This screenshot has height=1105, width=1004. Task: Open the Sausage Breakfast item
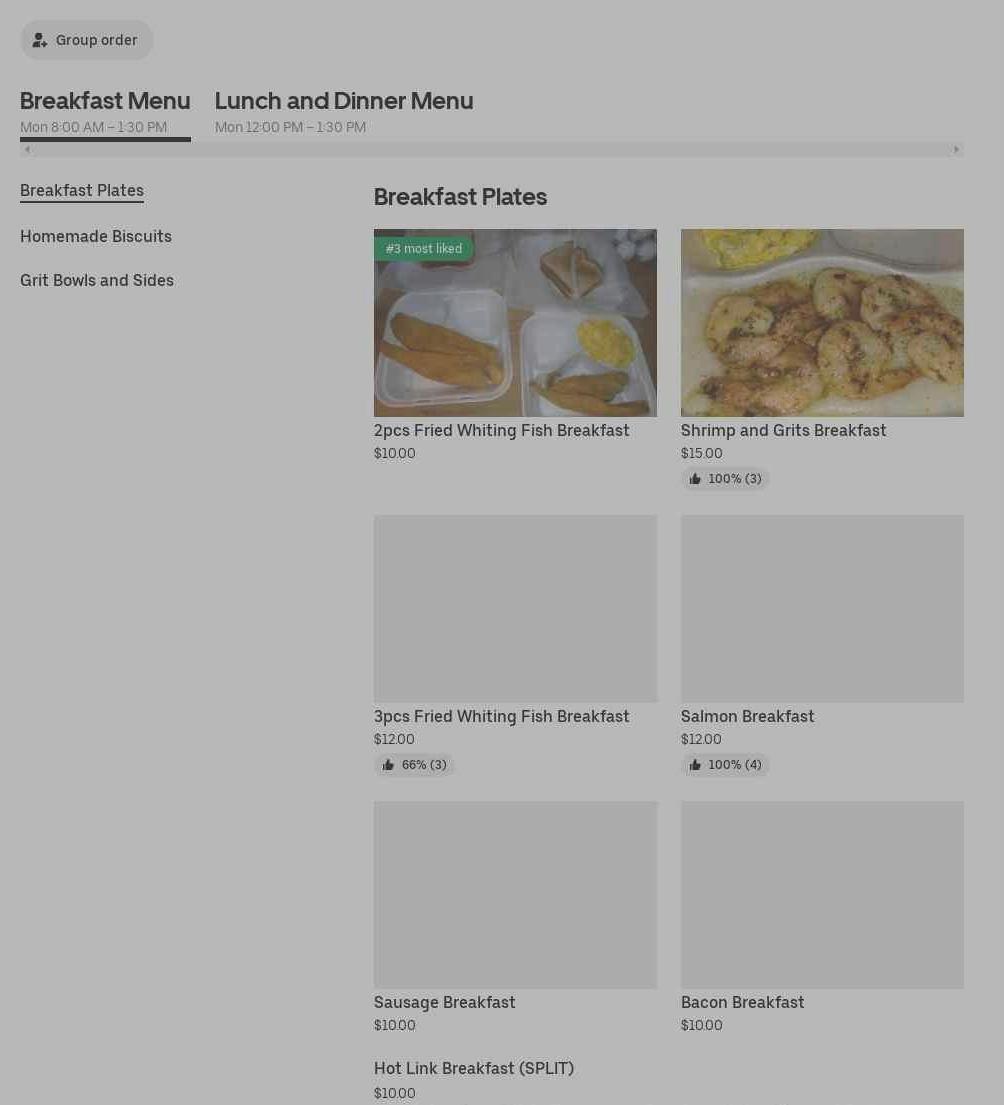444,1002
